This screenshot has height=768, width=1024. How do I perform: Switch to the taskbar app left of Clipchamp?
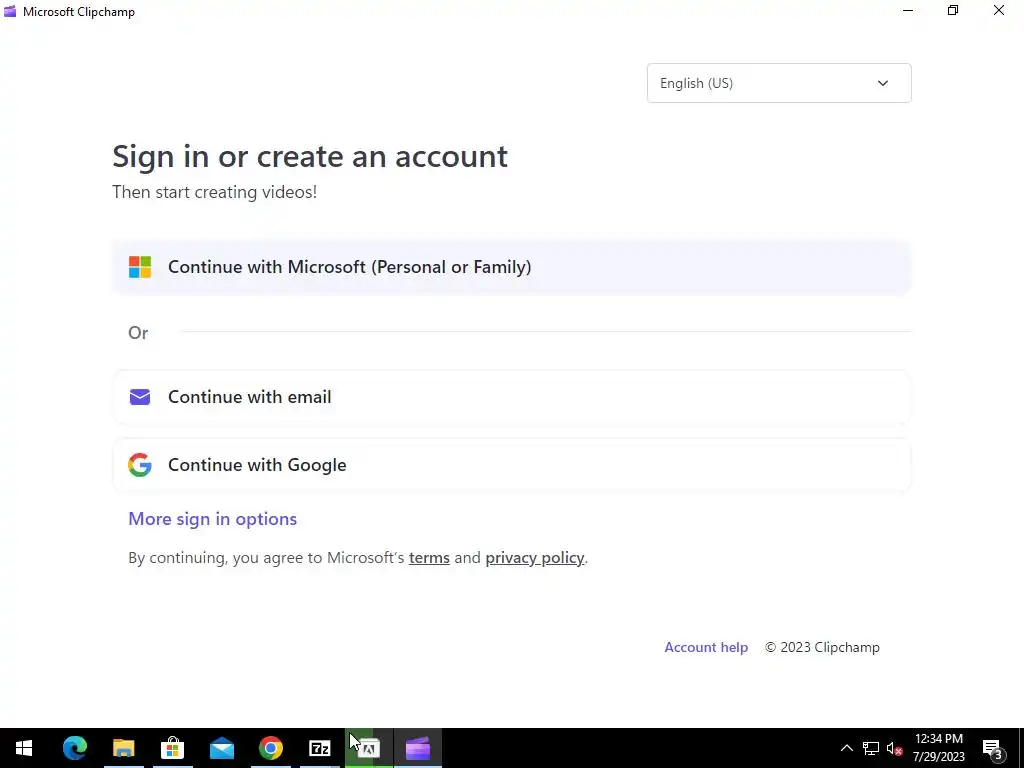pyautogui.click(x=369, y=748)
